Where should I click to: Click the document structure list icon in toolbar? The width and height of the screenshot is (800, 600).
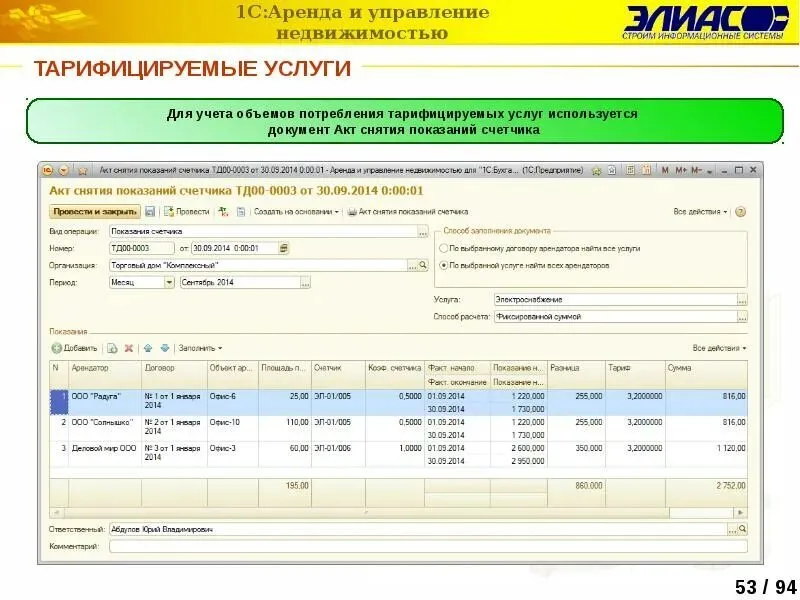point(241,211)
